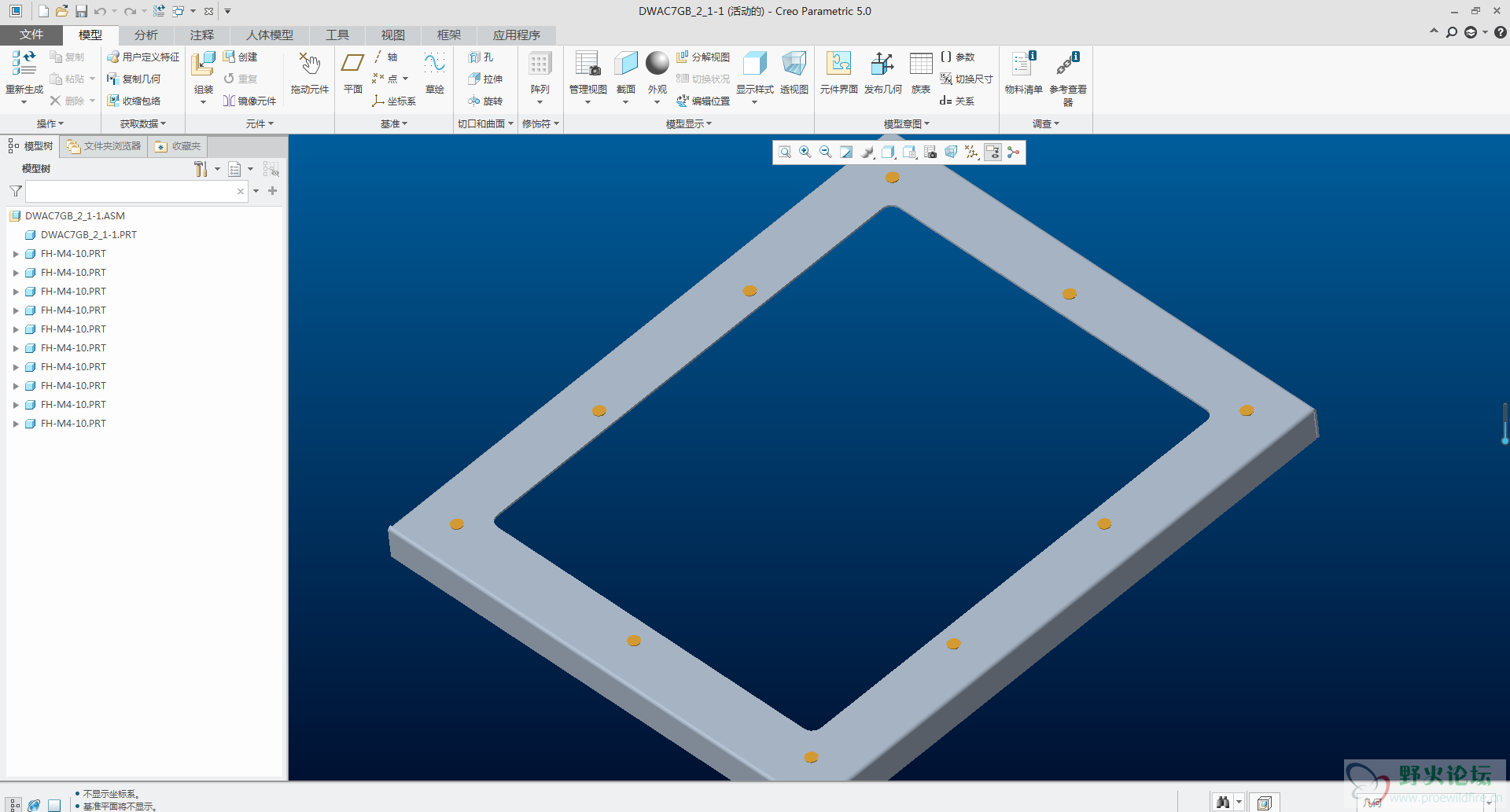
Task: Open the 基准 group dropdown
Action: pos(394,123)
